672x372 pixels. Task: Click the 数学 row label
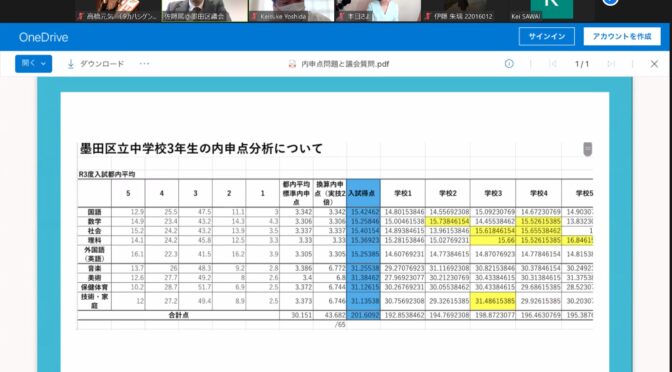click(94, 221)
